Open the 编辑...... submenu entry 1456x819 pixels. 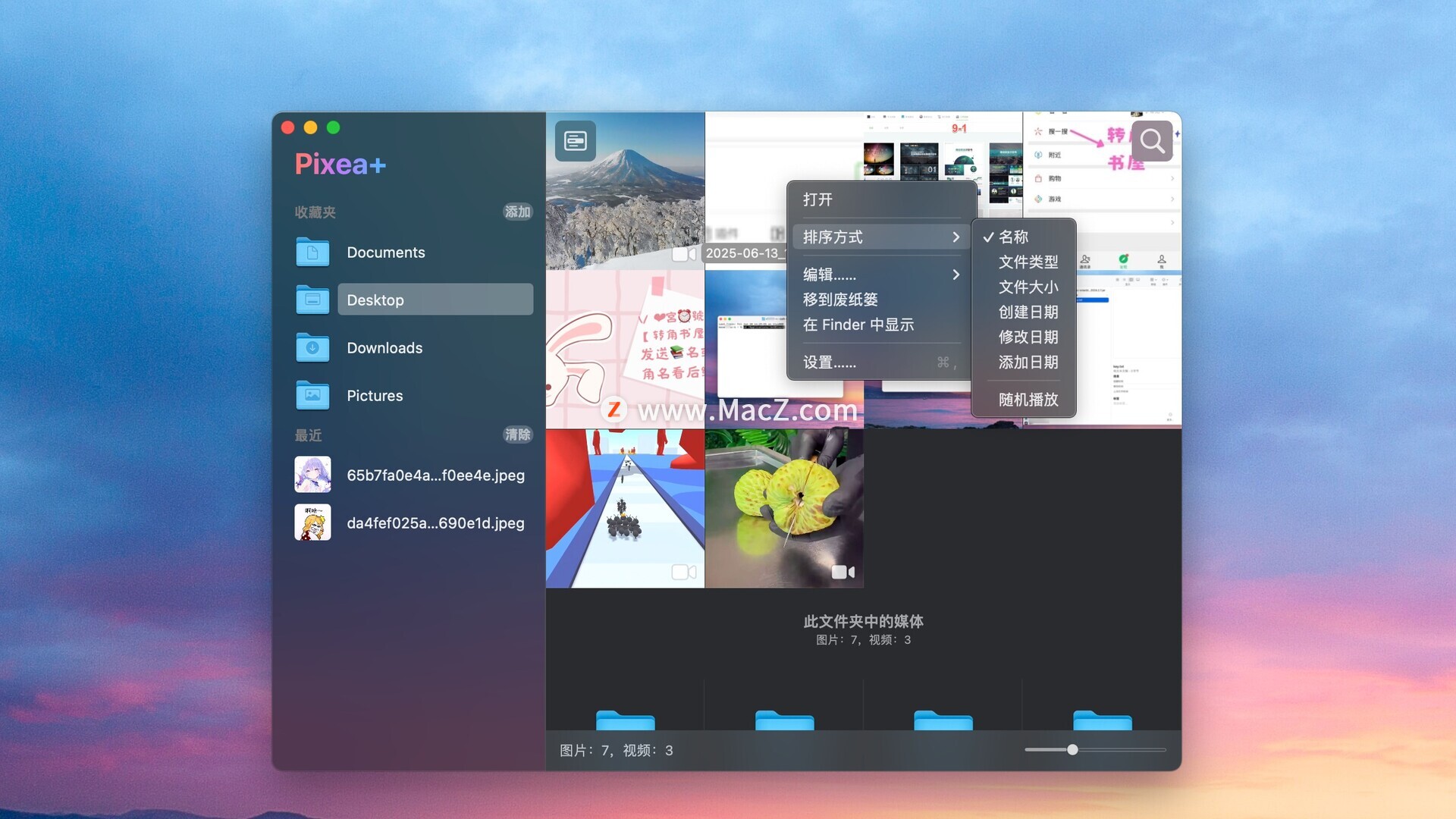pyautogui.click(x=881, y=275)
